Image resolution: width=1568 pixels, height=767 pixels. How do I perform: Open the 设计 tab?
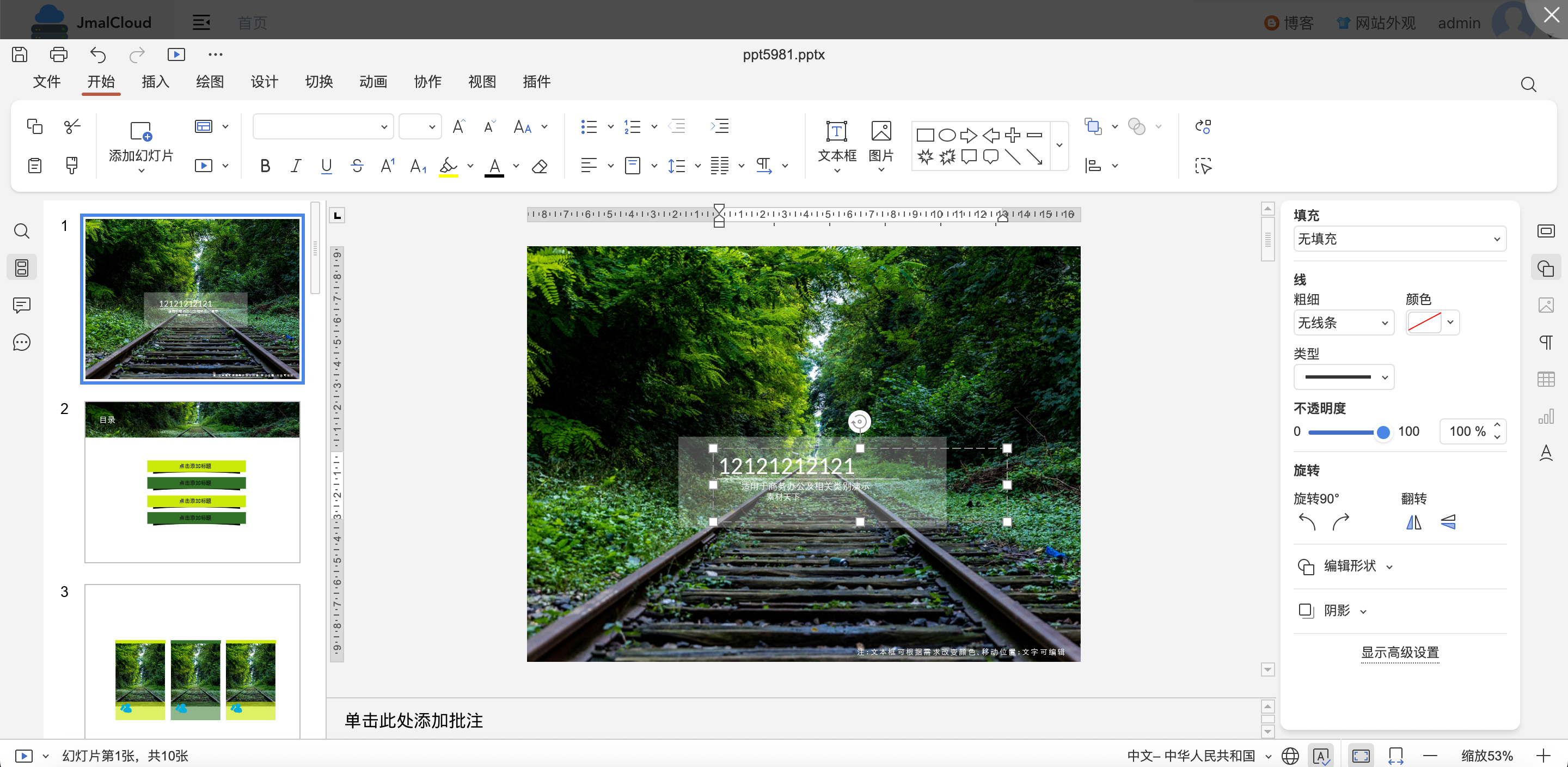pos(264,82)
